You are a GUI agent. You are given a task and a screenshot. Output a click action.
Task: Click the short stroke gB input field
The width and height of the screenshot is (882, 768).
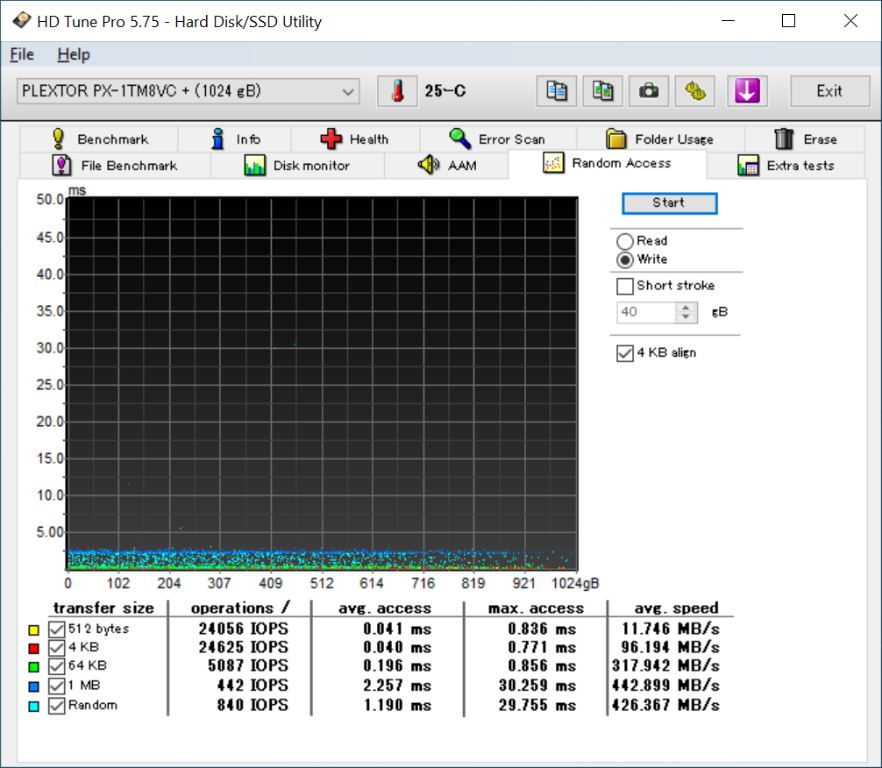point(646,312)
